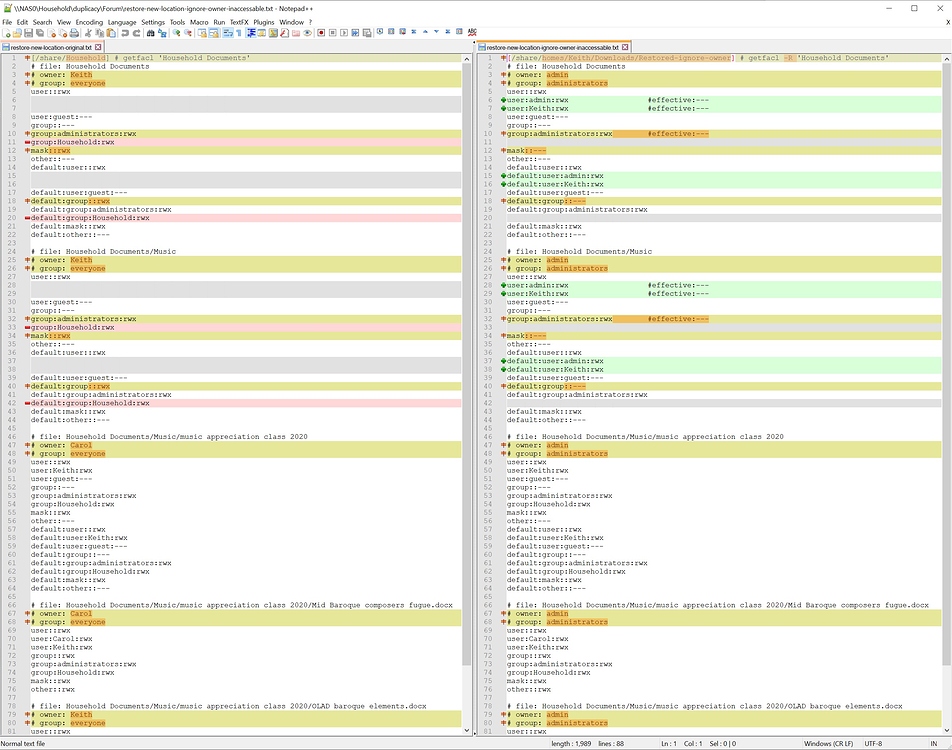Close the ignore-owner-inaccessable.txt tab
Image resolution: width=952 pixels, height=750 pixels.
625,47
